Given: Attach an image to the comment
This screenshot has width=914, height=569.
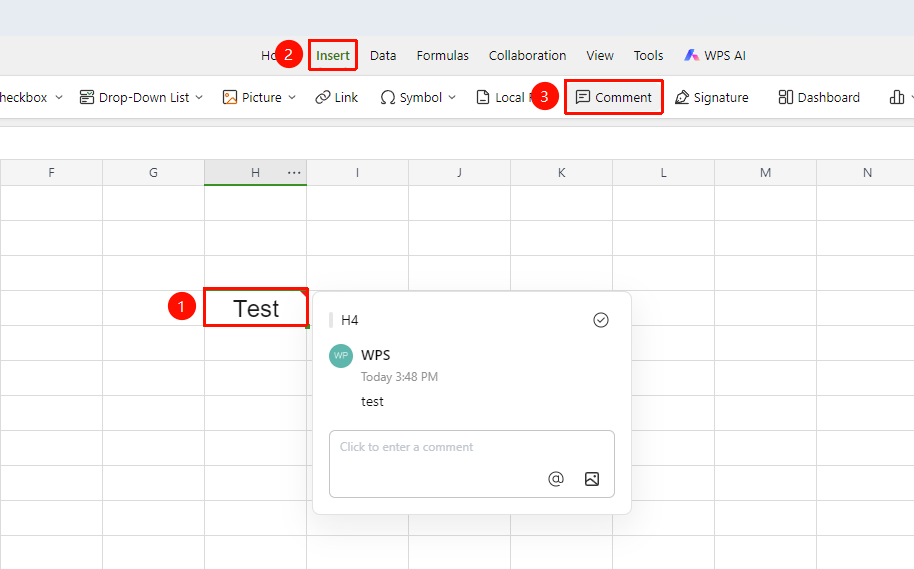Looking at the screenshot, I should [x=592, y=479].
